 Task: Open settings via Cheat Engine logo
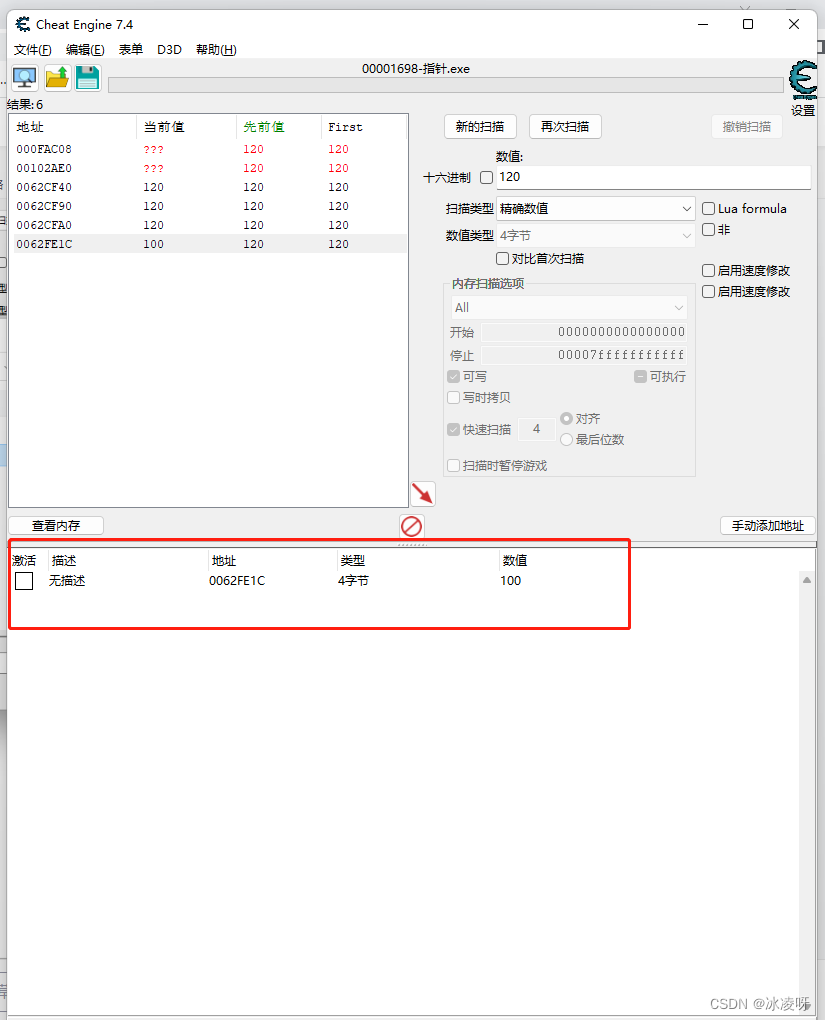(803, 80)
